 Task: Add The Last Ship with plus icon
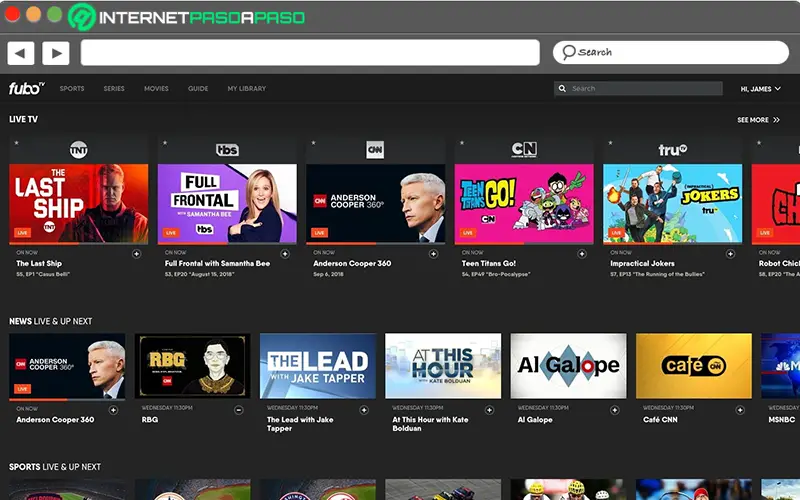pyautogui.click(x=136, y=254)
